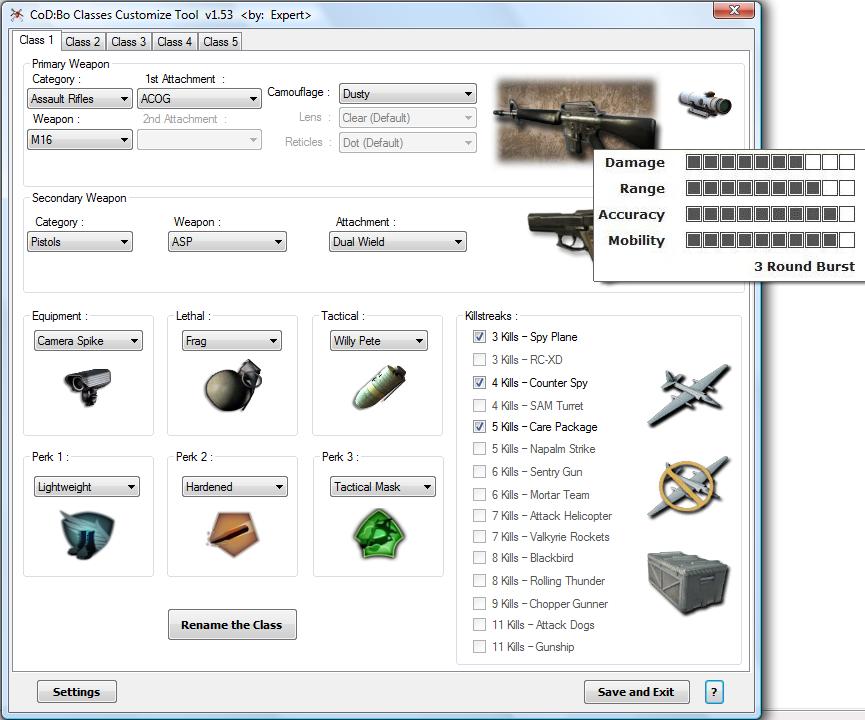
Task: Open the primary Weapon M16 dropdown
Action: 80,140
